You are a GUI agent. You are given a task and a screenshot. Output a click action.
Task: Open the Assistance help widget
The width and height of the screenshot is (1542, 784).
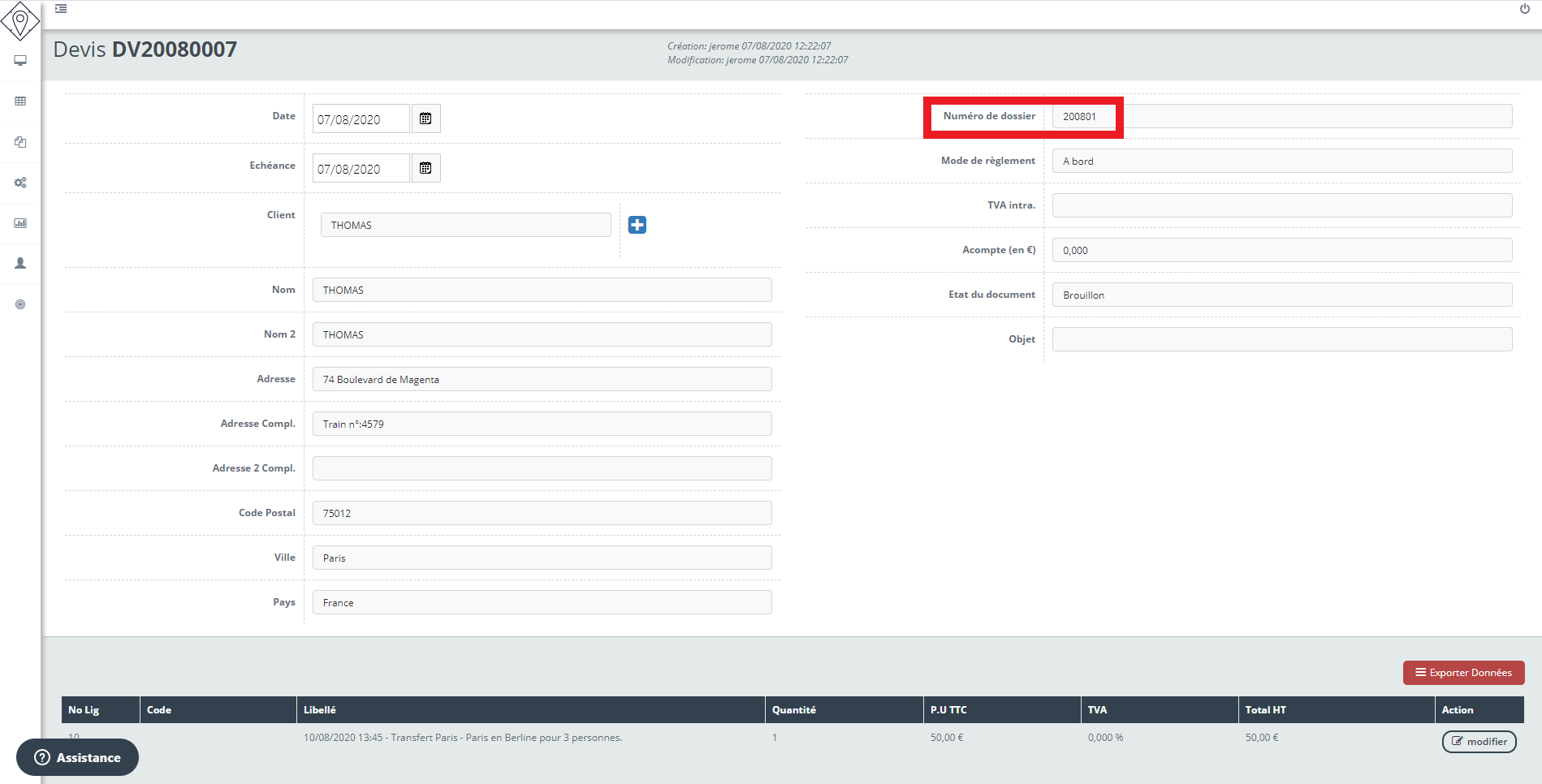(77, 757)
